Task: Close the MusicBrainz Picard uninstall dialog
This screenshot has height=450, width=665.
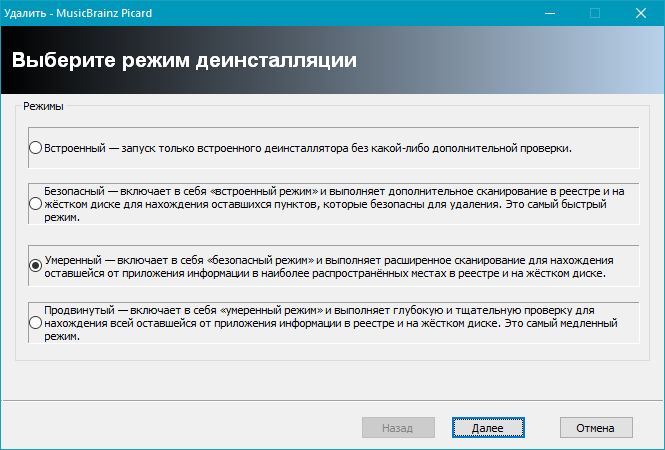Action: point(641,14)
